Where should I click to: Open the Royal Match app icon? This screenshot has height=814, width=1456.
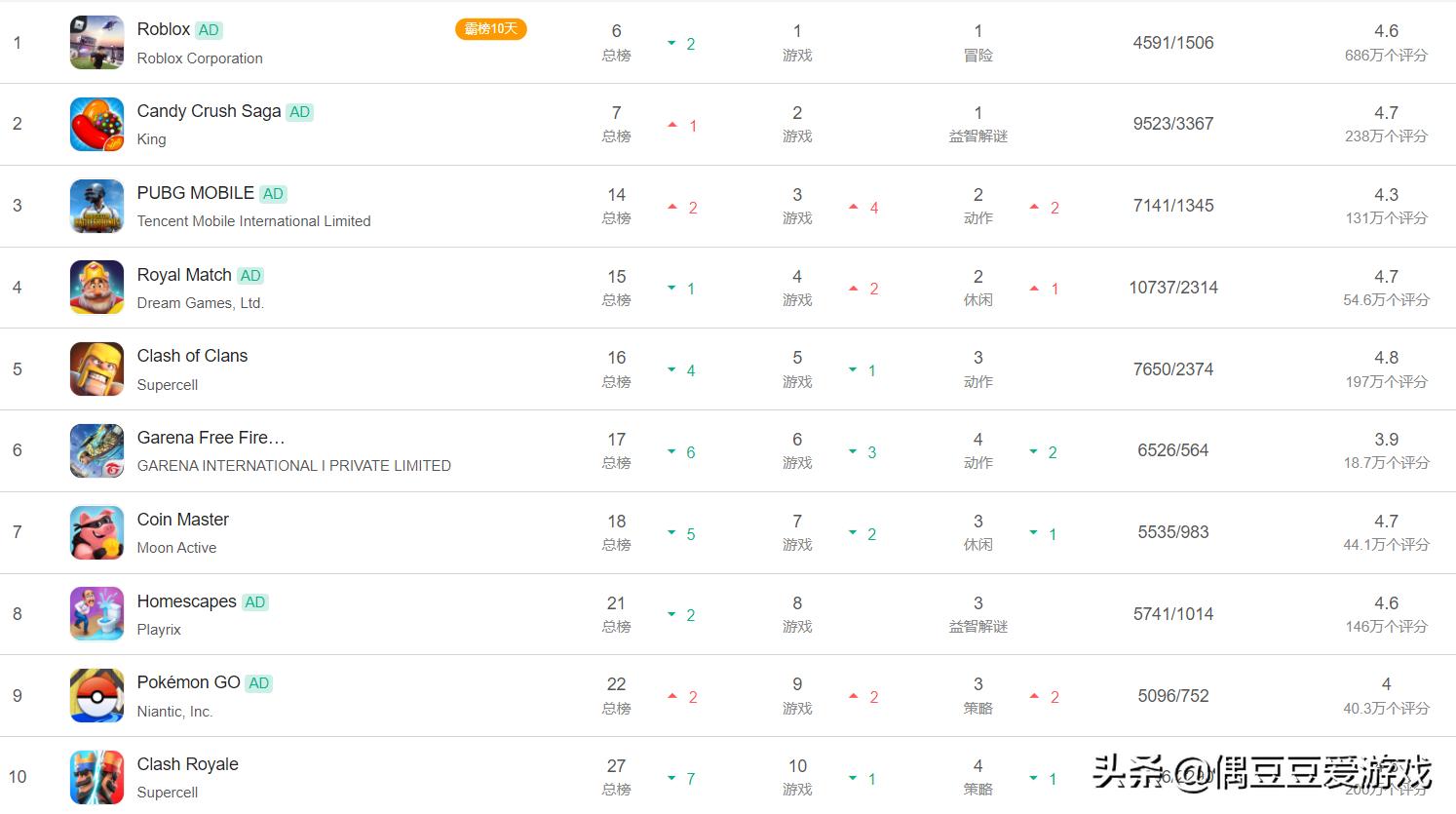(96, 288)
